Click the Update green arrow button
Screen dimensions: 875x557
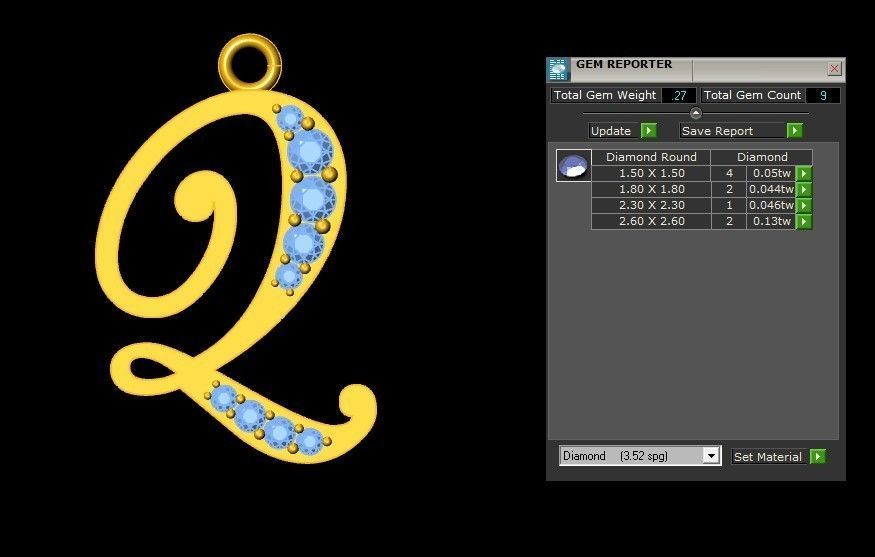[648, 131]
